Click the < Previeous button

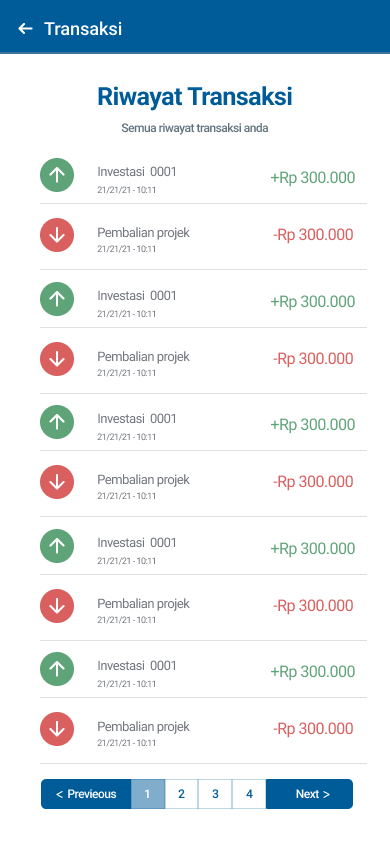(x=86, y=794)
